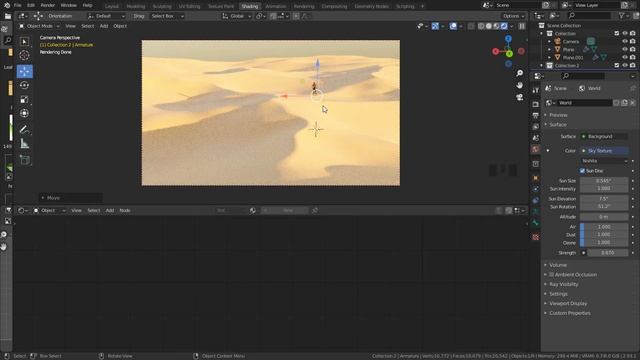Click the X axis on the navigation gizmo
Image resolution: width=640 pixels, height=360 pixels.
coord(496,51)
